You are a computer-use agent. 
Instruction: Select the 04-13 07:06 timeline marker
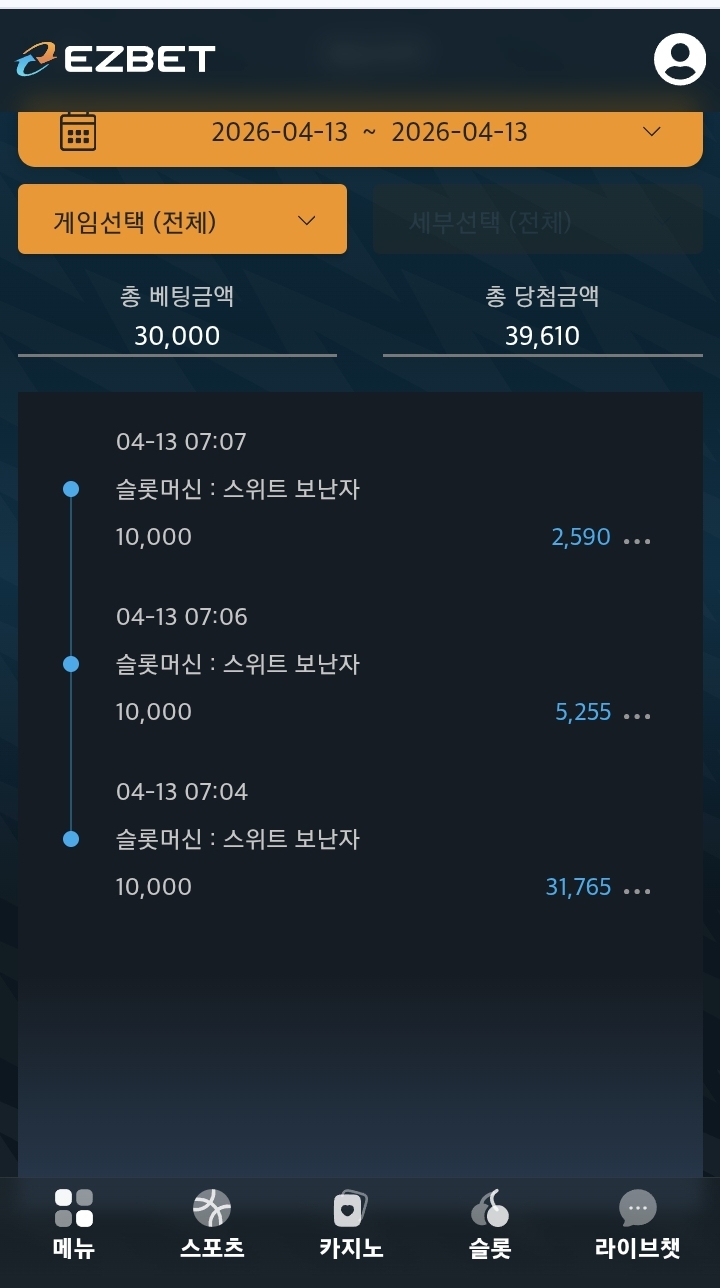71,664
